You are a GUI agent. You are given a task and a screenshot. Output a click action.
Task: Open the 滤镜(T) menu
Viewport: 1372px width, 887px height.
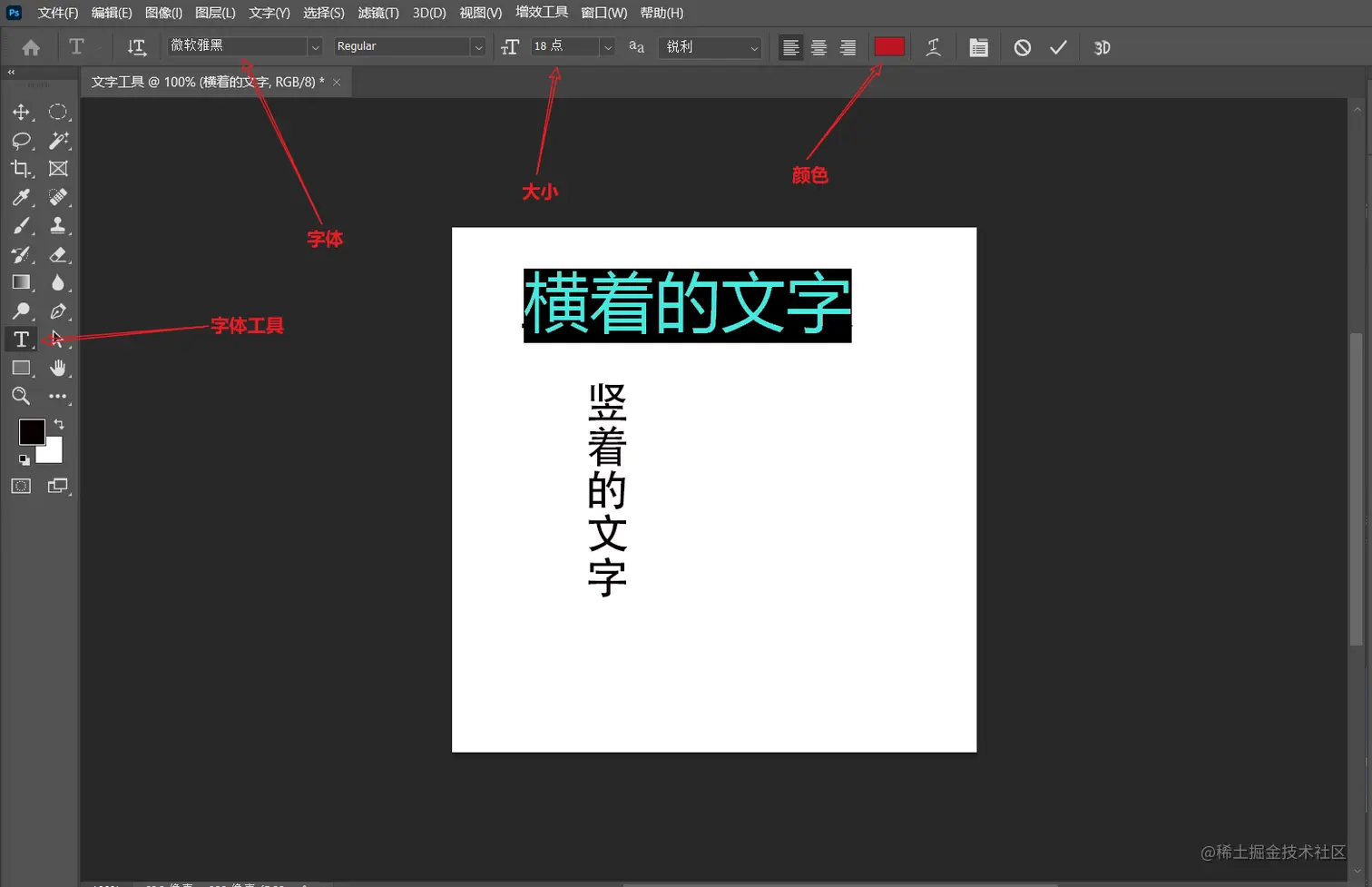click(378, 13)
